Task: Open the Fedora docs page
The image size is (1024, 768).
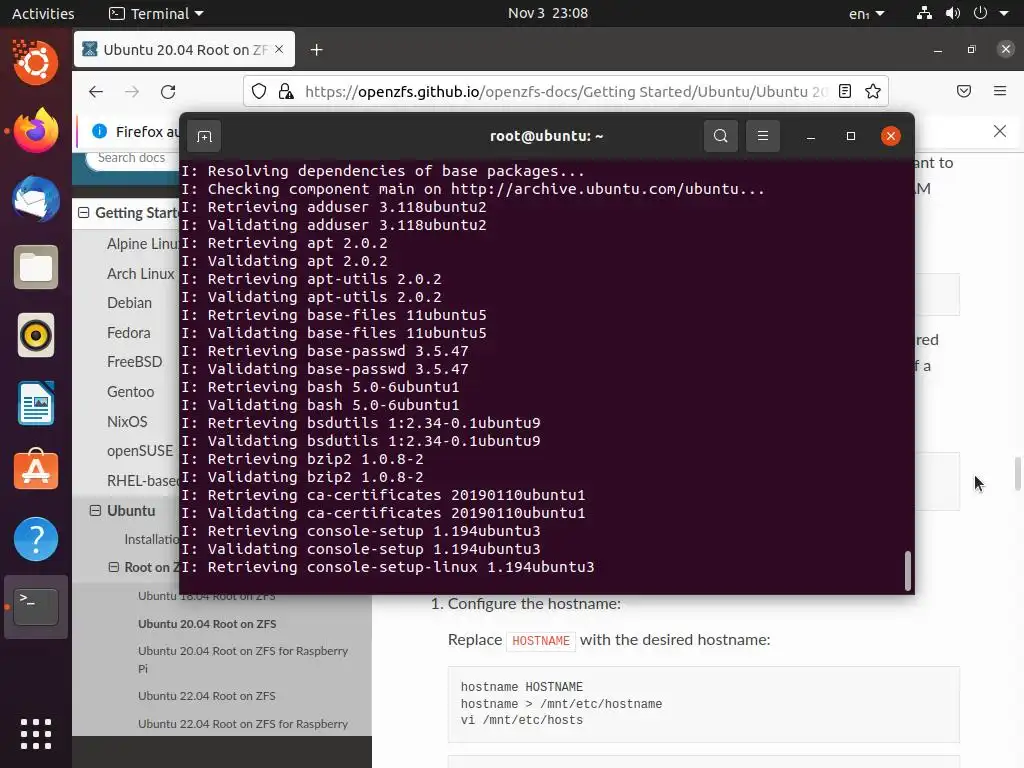Action: 129,333
